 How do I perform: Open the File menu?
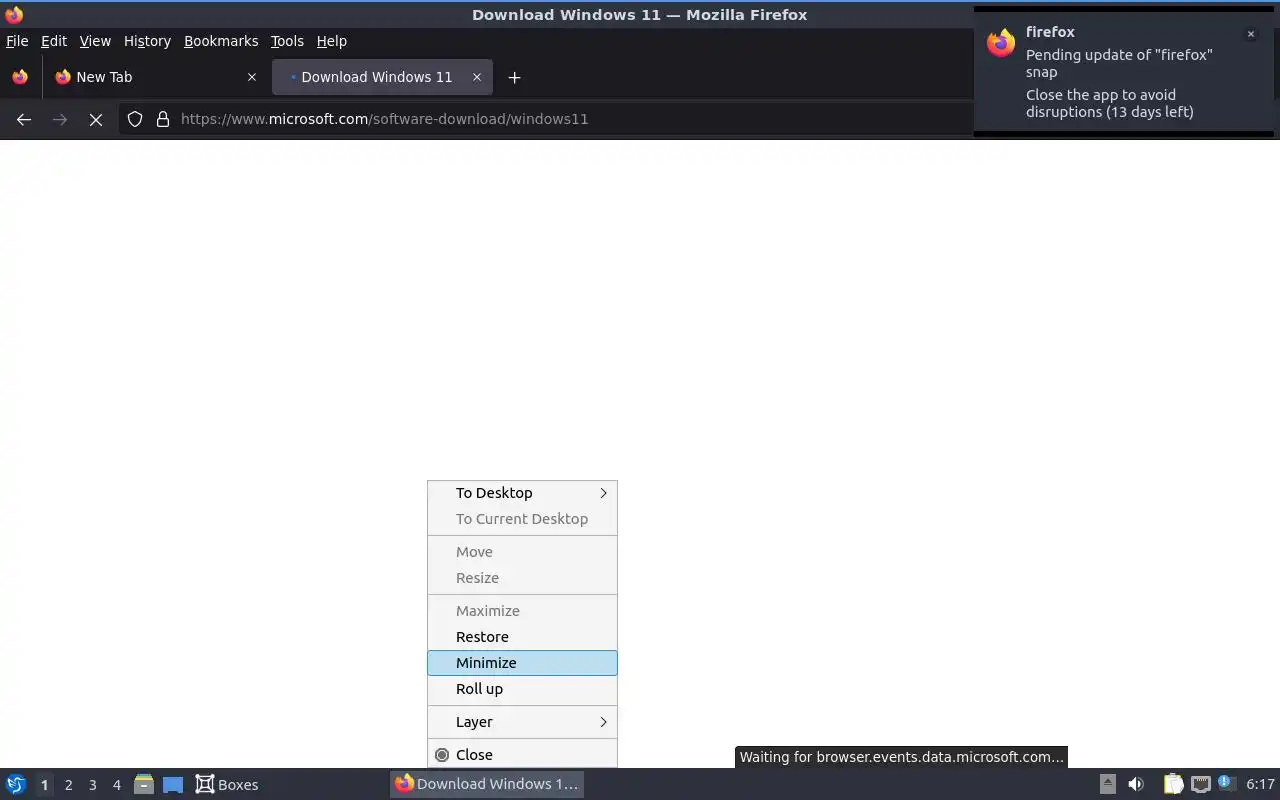[x=17, y=41]
